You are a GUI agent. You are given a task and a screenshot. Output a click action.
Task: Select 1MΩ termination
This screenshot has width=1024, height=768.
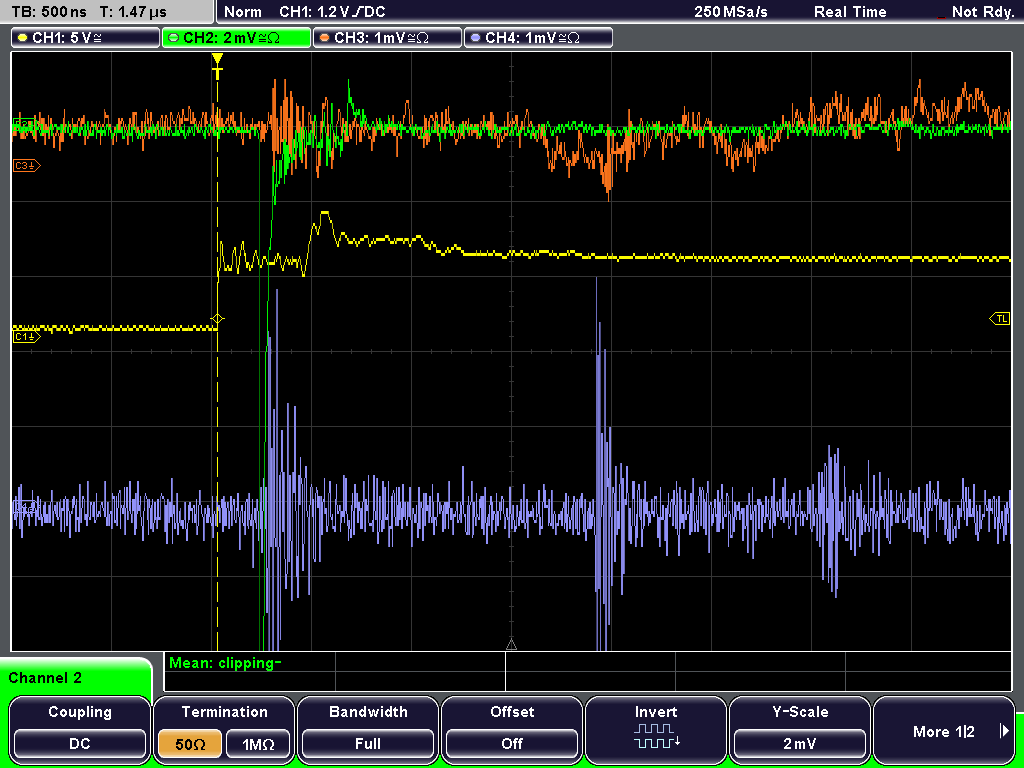[258, 744]
